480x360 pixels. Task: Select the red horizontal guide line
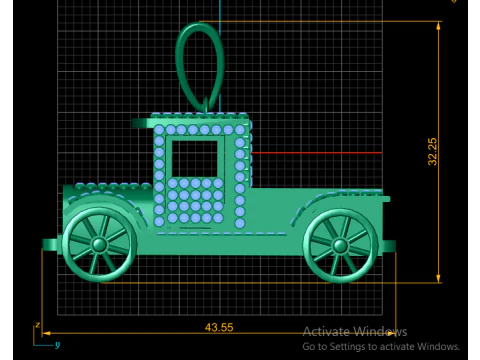click(x=316, y=153)
